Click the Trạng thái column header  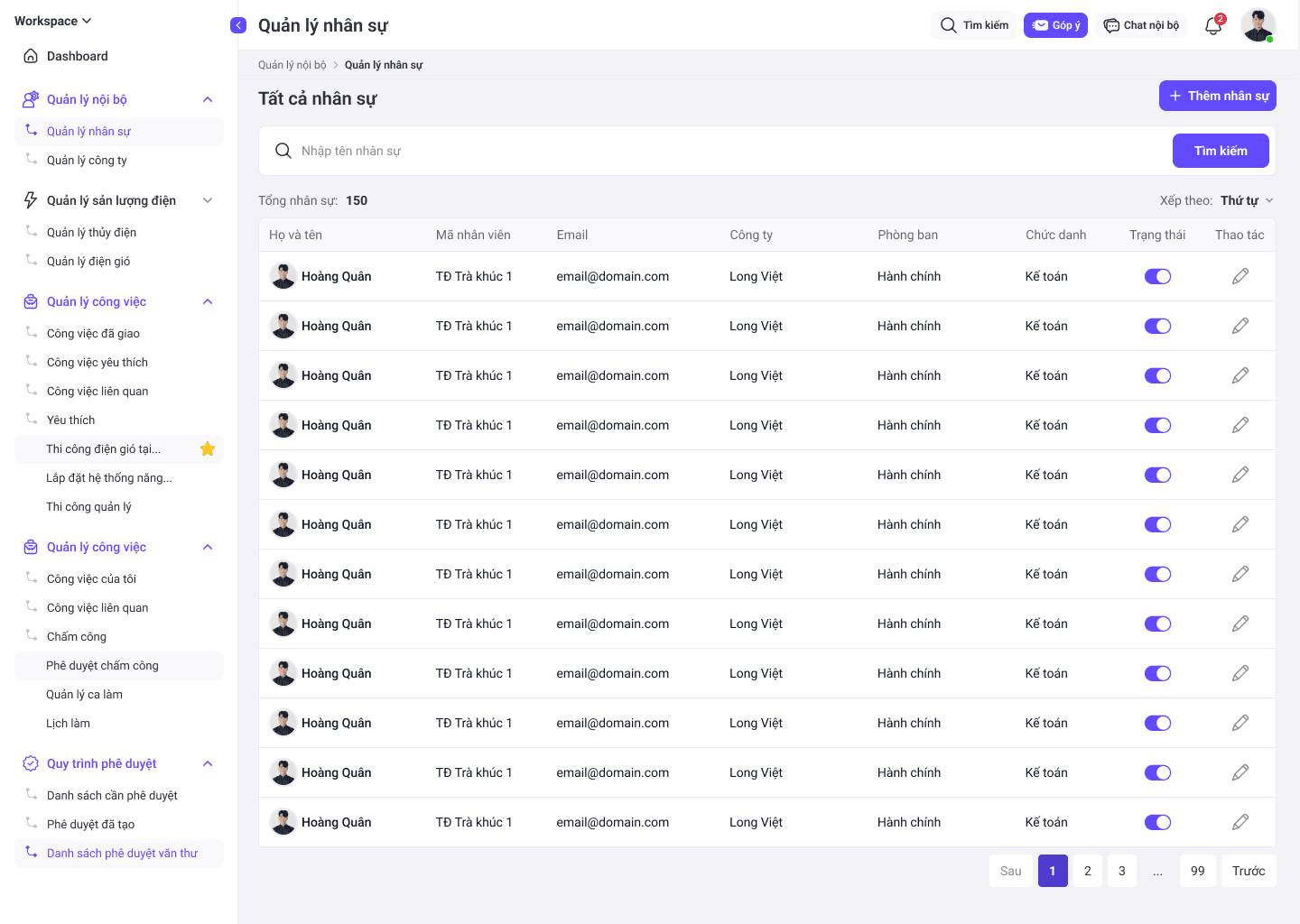pyautogui.click(x=1157, y=235)
